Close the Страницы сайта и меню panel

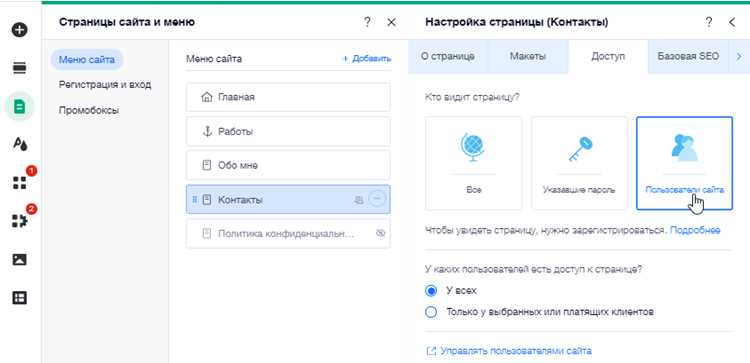coord(391,22)
